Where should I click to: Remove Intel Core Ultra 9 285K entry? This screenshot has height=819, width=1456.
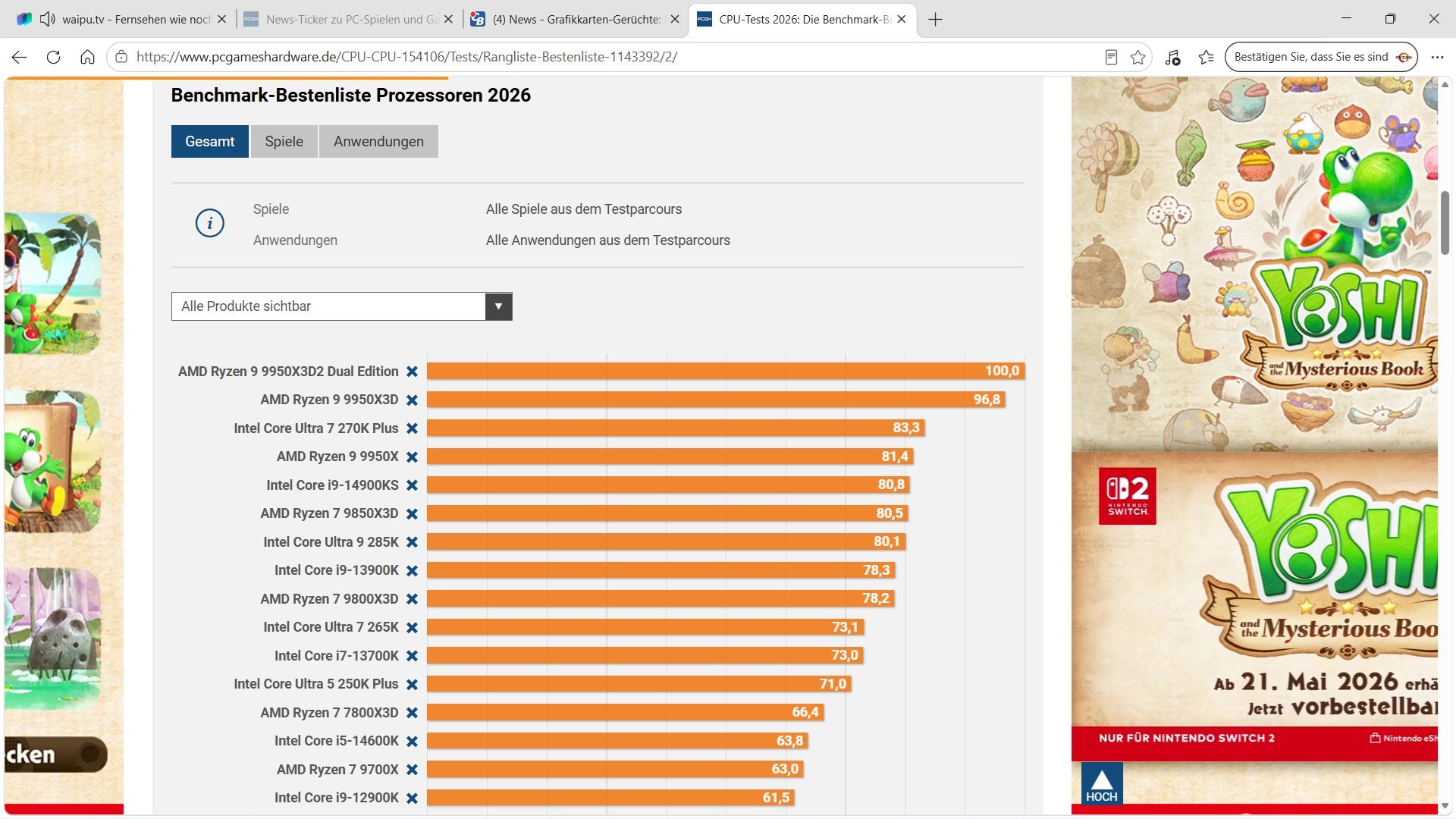412,542
